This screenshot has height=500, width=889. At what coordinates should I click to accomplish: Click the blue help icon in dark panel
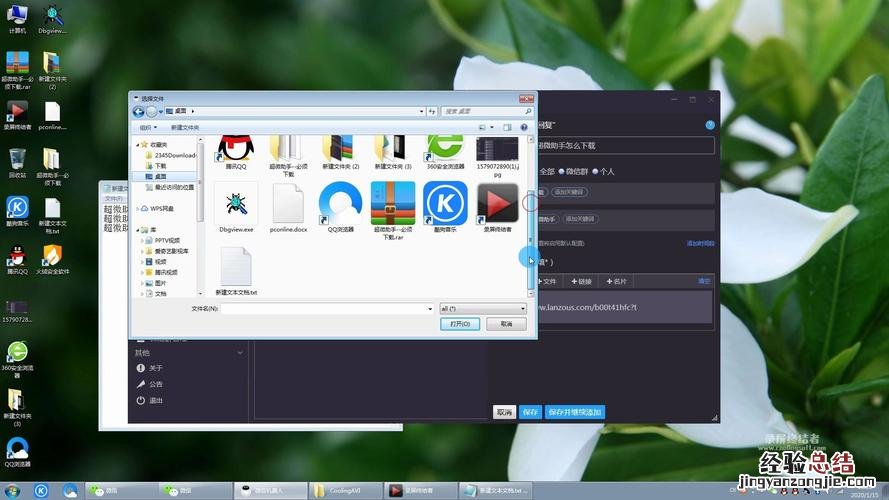pyautogui.click(x=710, y=125)
